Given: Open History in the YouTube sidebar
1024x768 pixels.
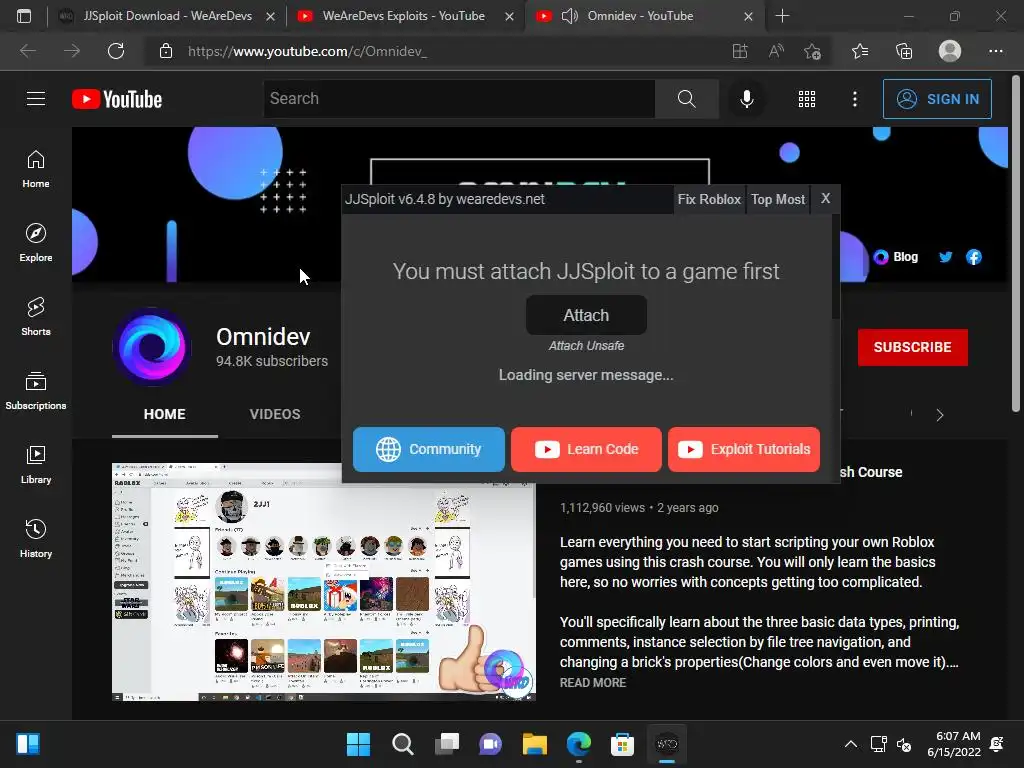Looking at the screenshot, I should click(36, 538).
